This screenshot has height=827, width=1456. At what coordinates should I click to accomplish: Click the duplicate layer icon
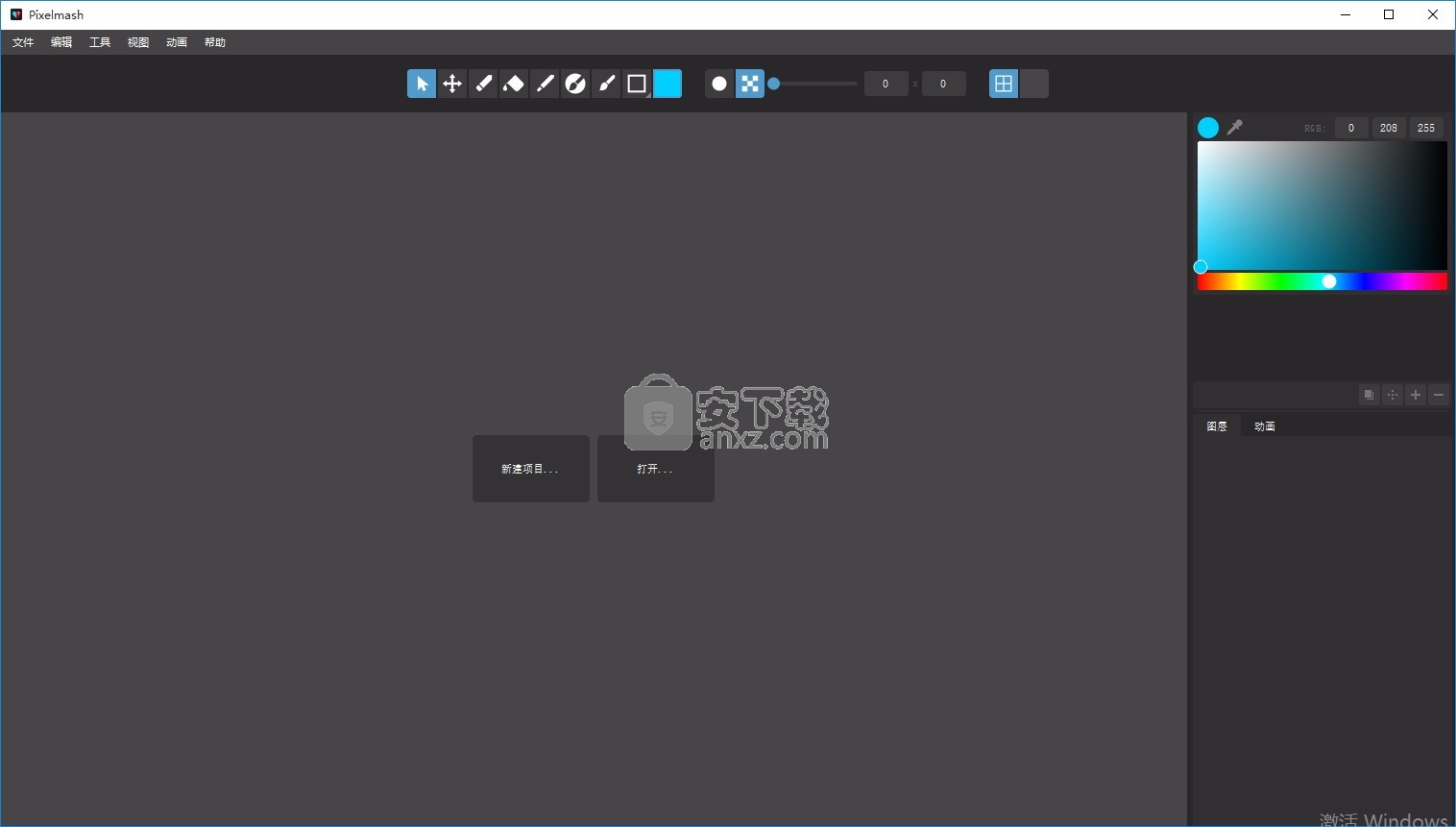pos(1370,395)
